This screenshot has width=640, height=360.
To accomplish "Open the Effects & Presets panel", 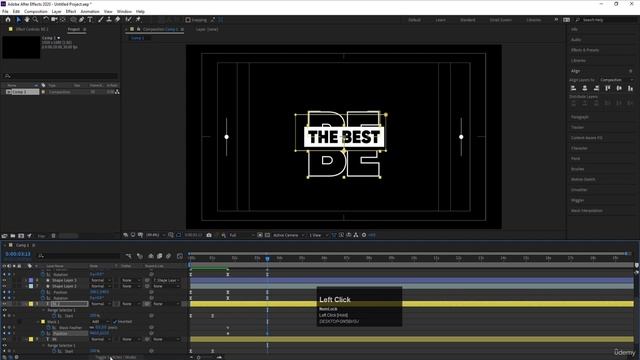I will click(x=585, y=50).
